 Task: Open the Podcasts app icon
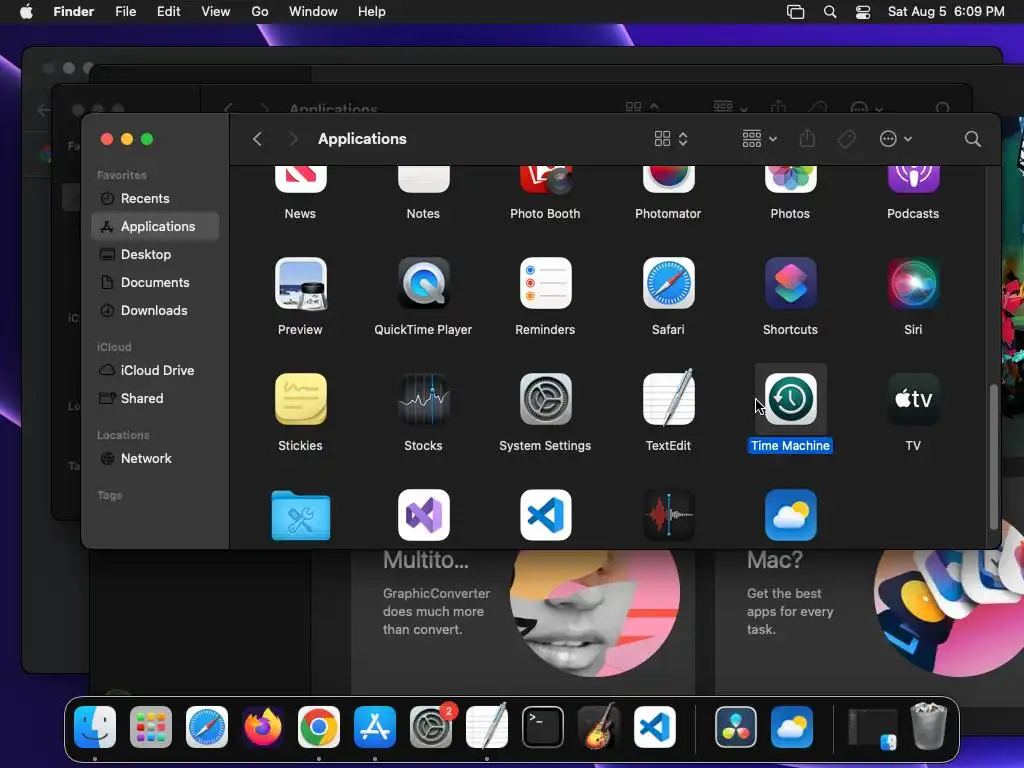pos(913,179)
